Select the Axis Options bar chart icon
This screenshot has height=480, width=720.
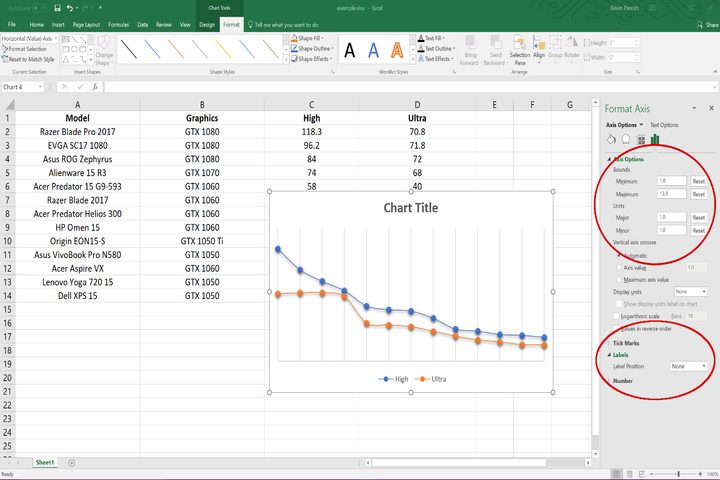(655, 139)
